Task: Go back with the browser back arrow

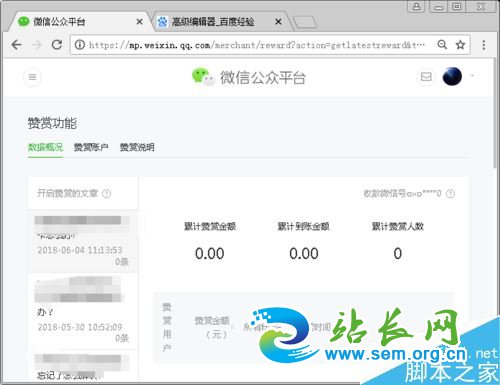Action: click(x=16, y=45)
